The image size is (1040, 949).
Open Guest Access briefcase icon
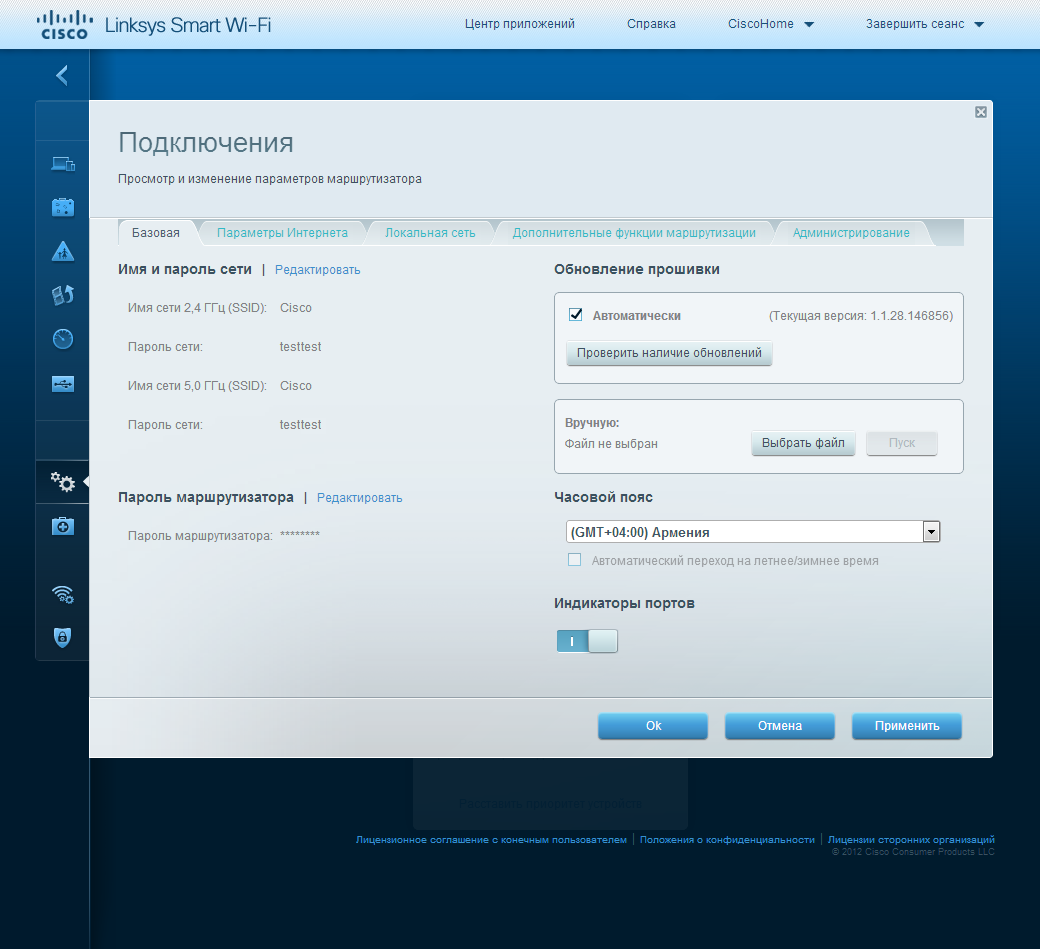click(63, 207)
